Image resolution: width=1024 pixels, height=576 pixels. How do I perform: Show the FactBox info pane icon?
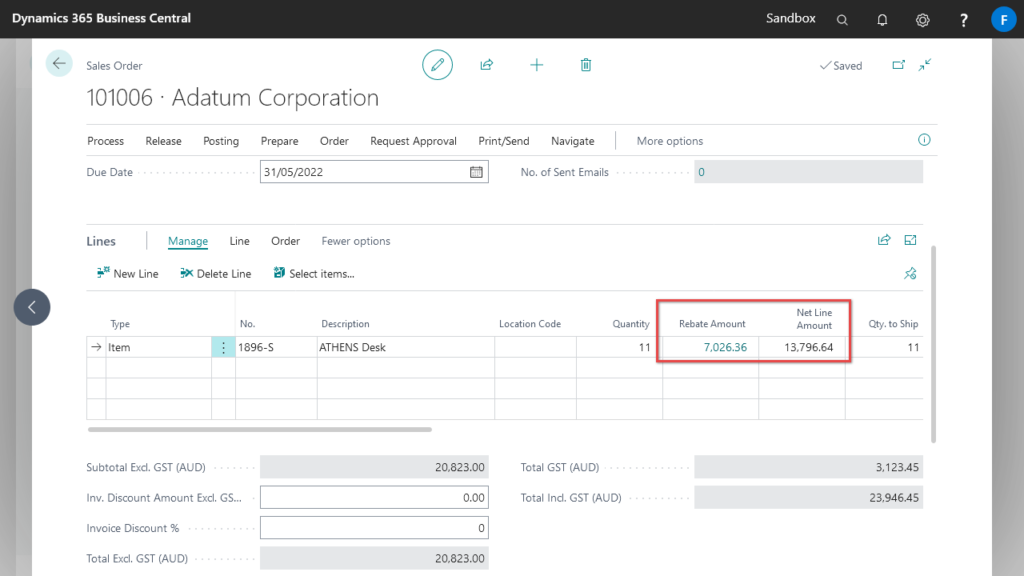(x=924, y=140)
